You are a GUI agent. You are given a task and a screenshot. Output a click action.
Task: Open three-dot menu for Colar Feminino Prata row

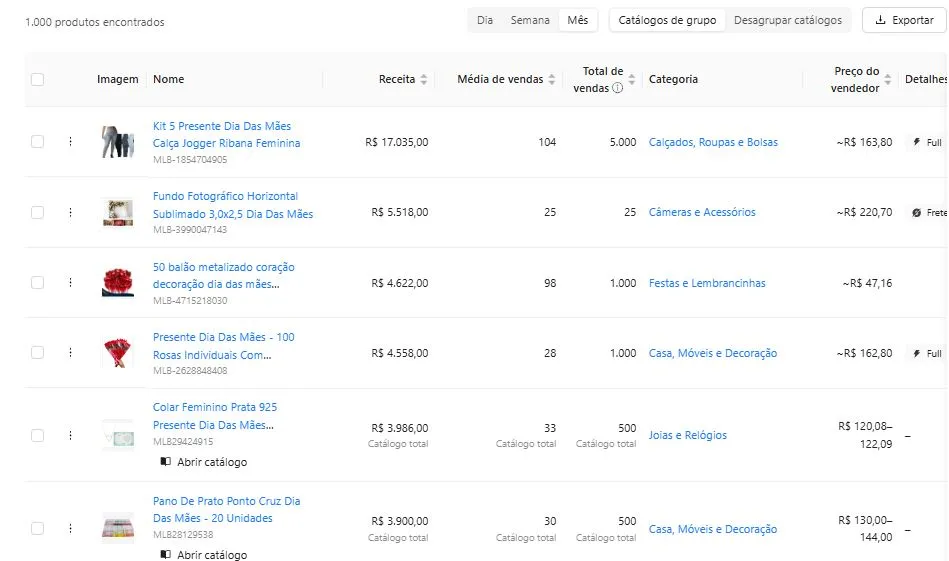tap(70, 435)
